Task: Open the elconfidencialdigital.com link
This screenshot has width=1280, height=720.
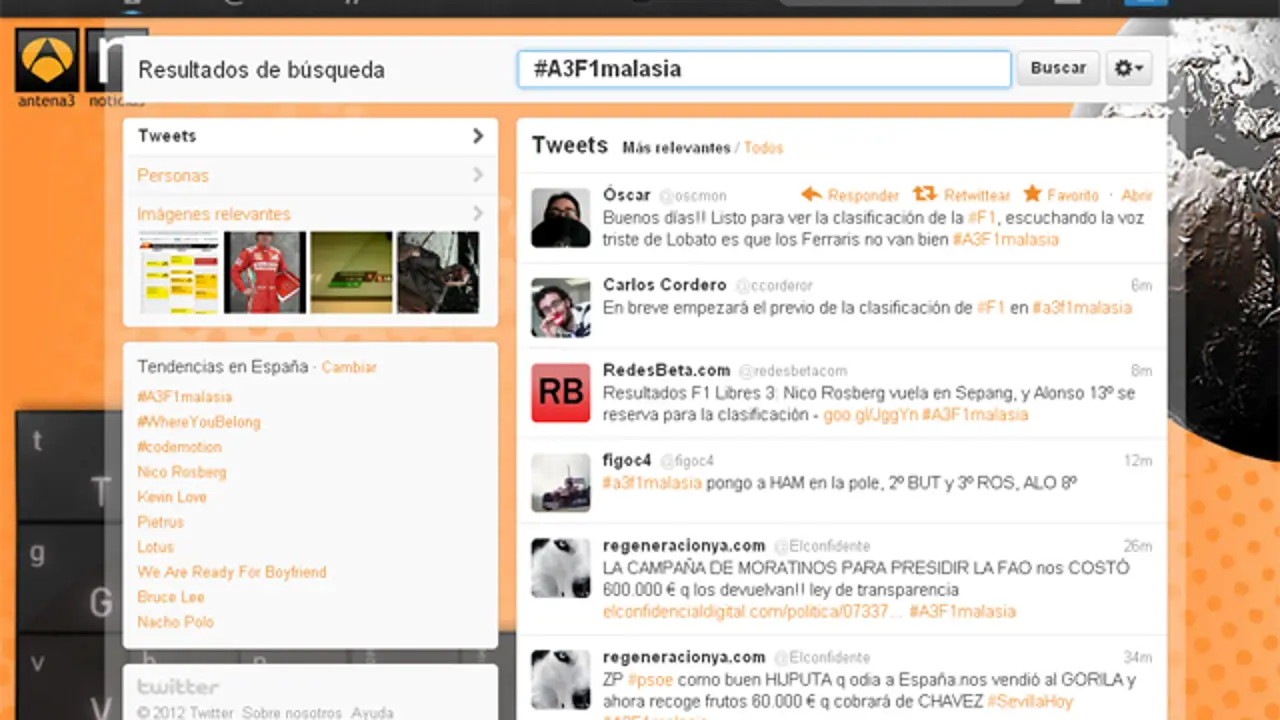Action: point(752,611)
